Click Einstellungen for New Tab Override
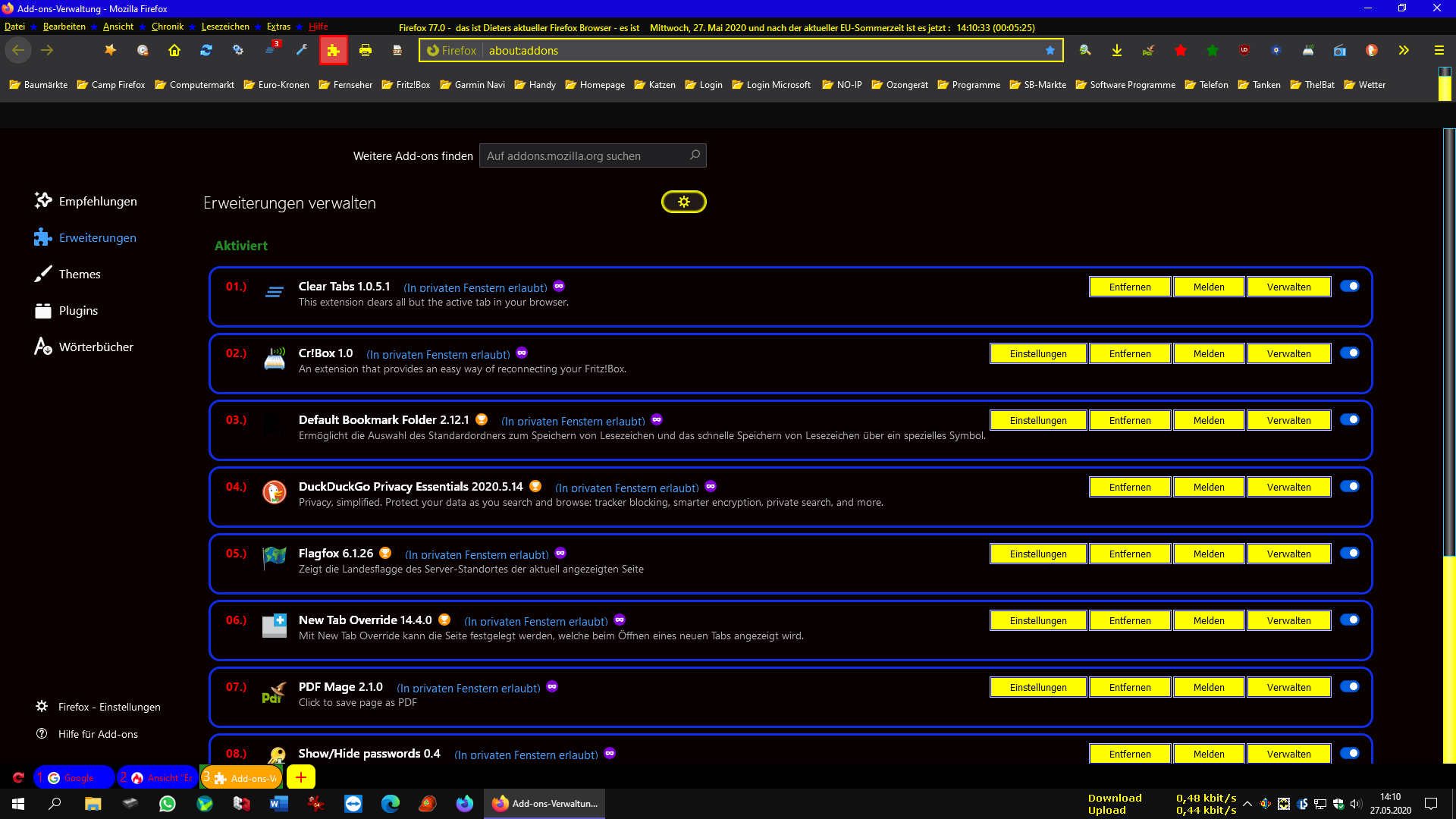The image size is (1456, 819). 1037,620
